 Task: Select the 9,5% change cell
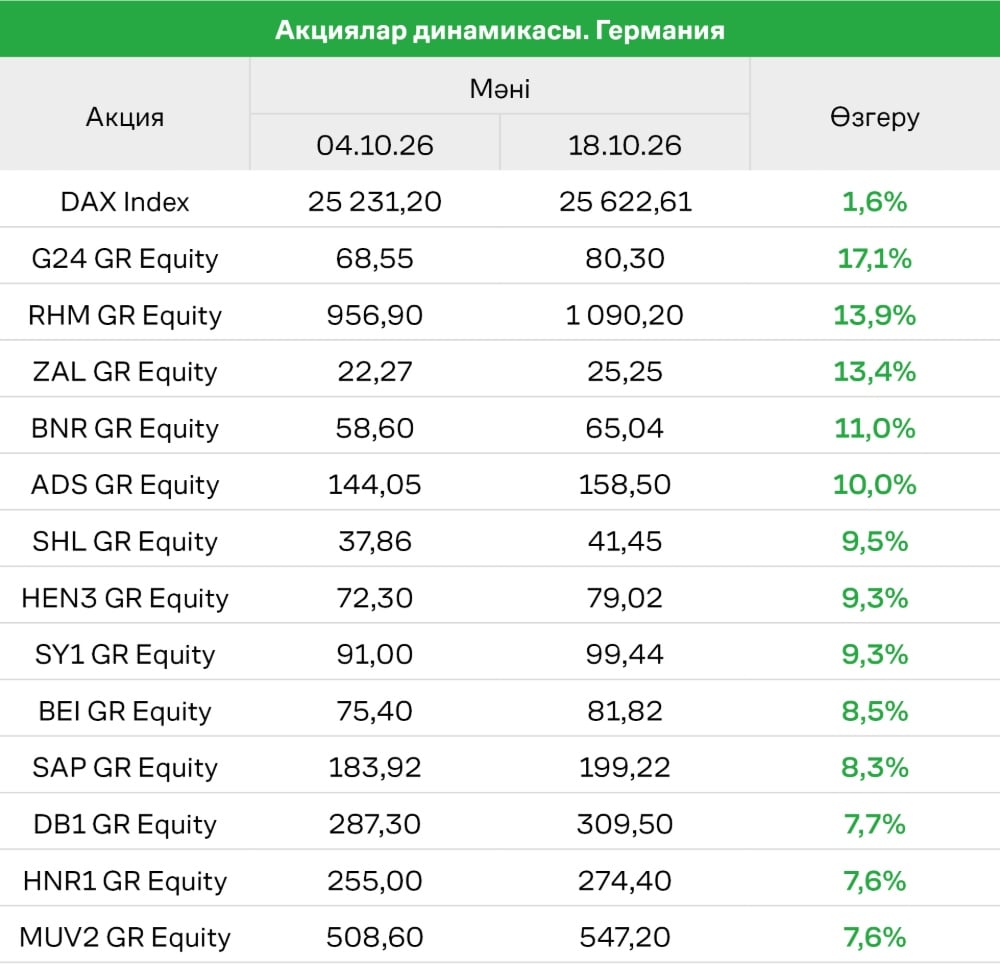click(x=875, y=542)
